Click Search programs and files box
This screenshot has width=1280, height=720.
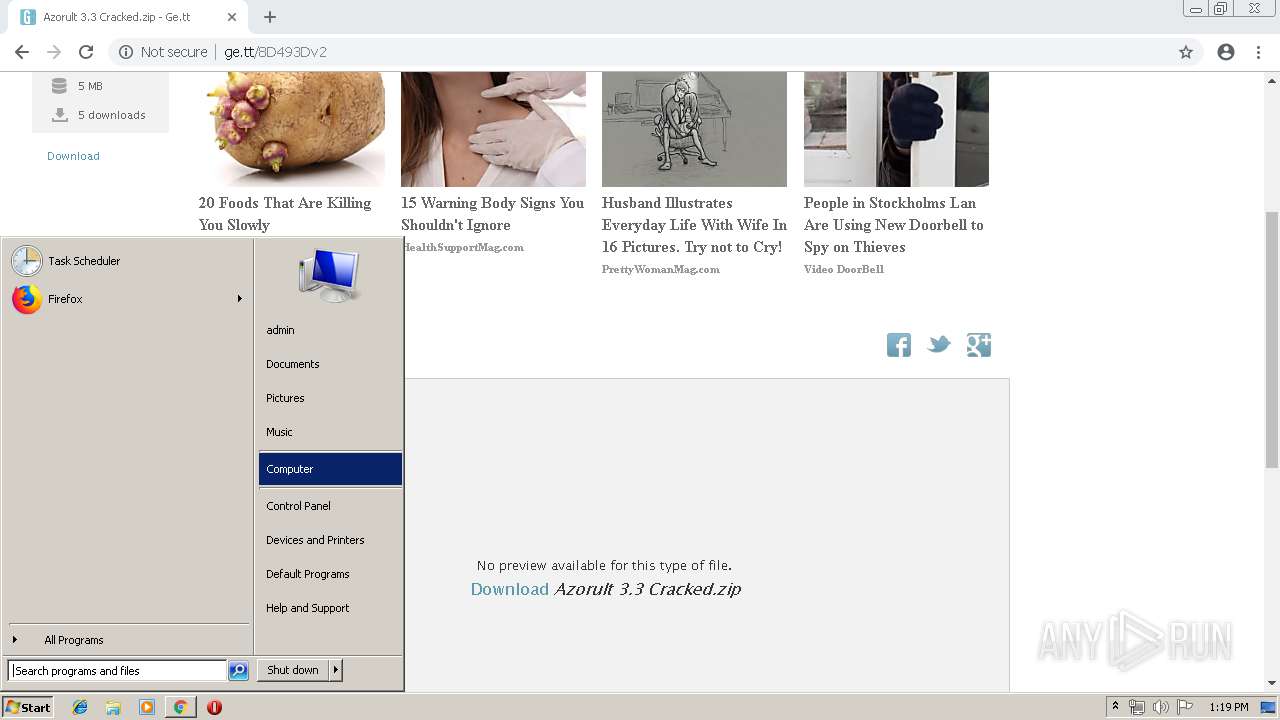pyautogui.click(x=118, y=671)
